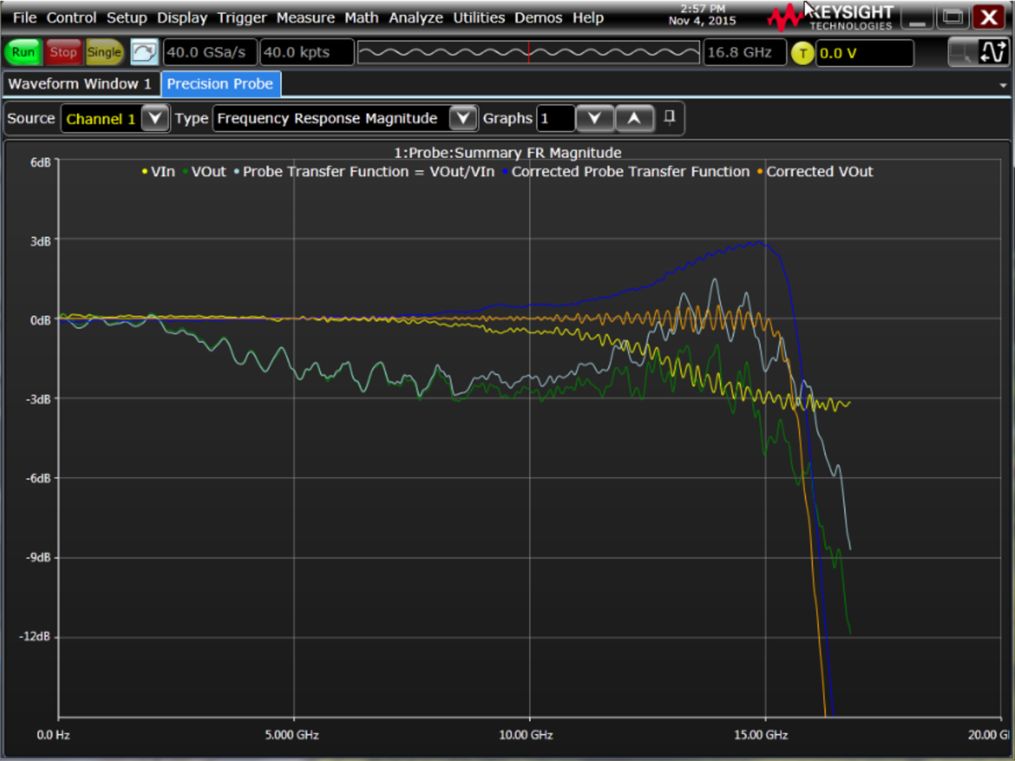The width and height of the screenshot is (1015, 761).
Task: Click the Single acquisition button
Action: pos(103,52)
